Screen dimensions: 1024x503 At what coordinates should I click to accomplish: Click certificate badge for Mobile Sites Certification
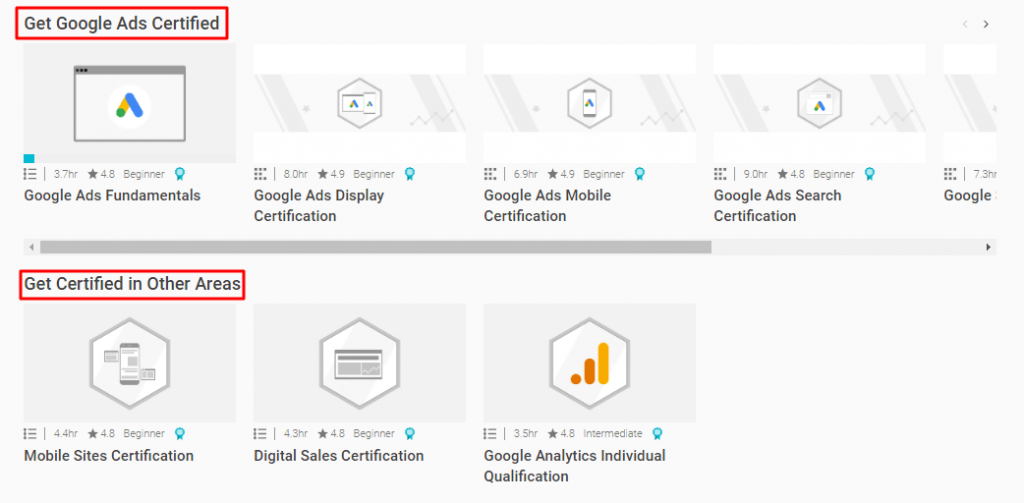point(180,434)
